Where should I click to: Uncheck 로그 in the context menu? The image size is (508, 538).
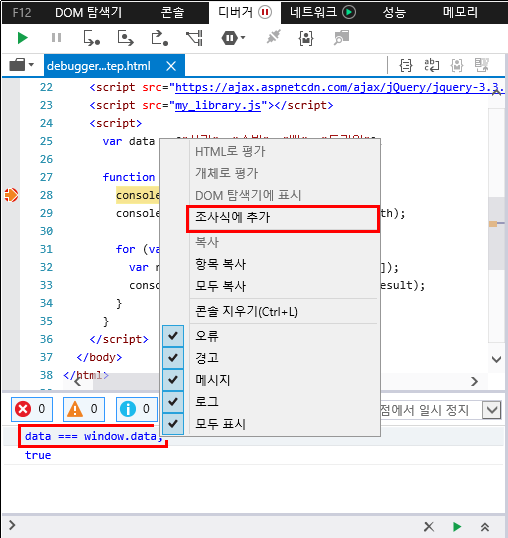tap(173, 401)
